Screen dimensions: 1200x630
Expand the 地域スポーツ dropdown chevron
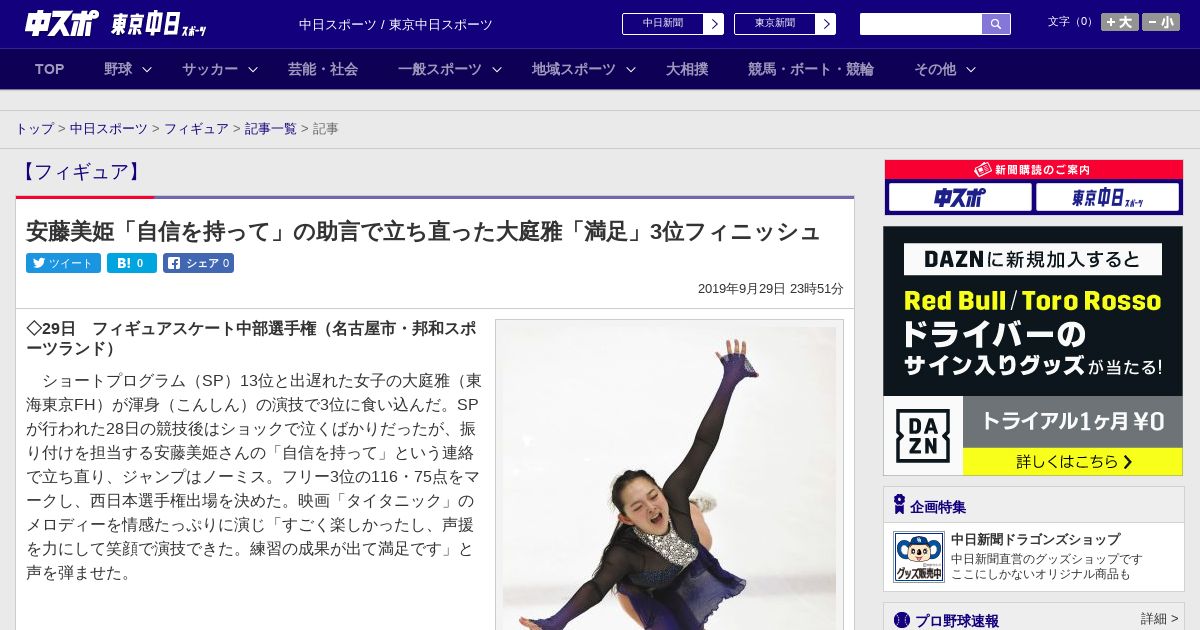(x=631, y=69)
